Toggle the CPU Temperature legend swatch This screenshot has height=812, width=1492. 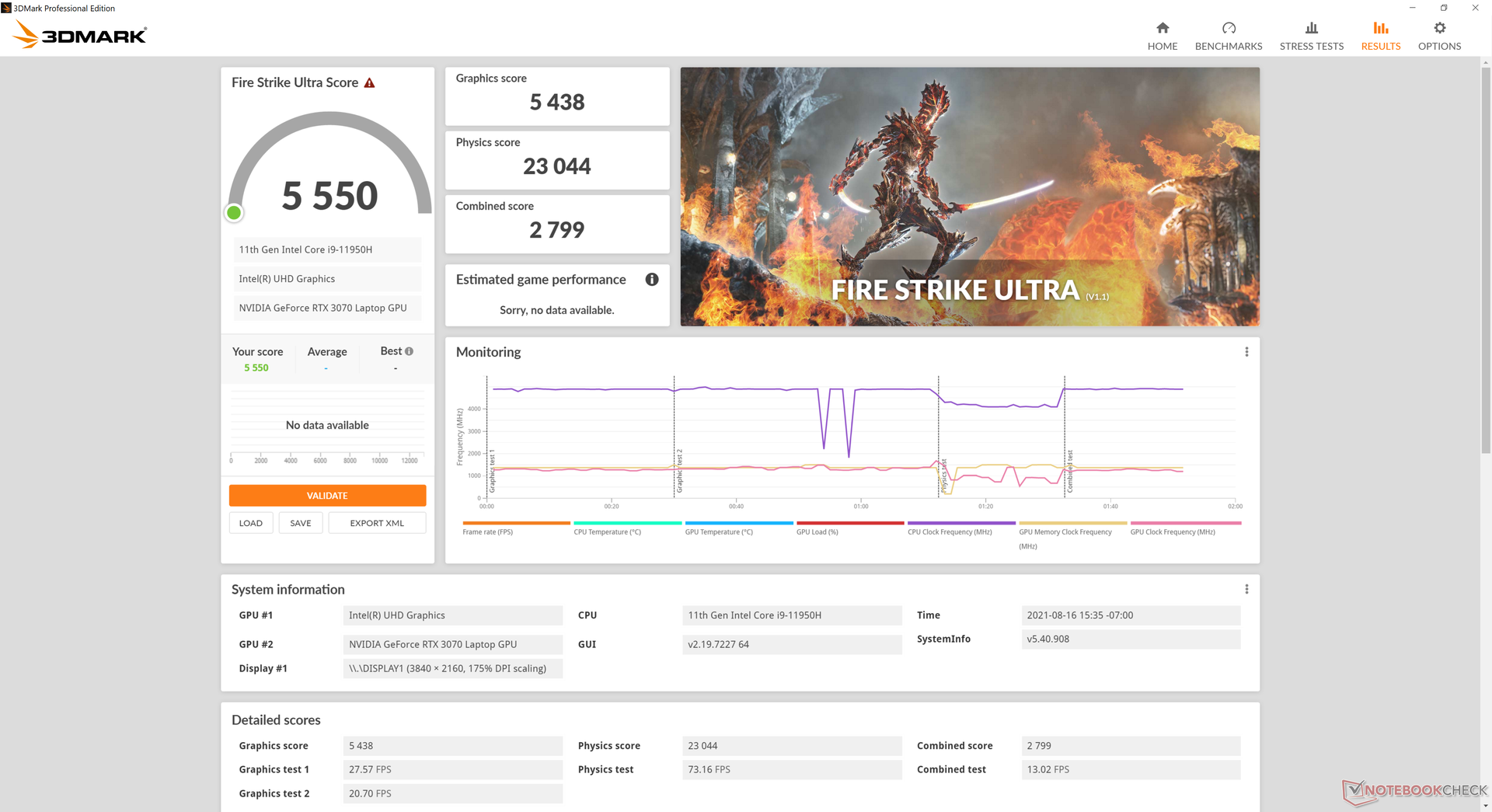pos(627,523)
